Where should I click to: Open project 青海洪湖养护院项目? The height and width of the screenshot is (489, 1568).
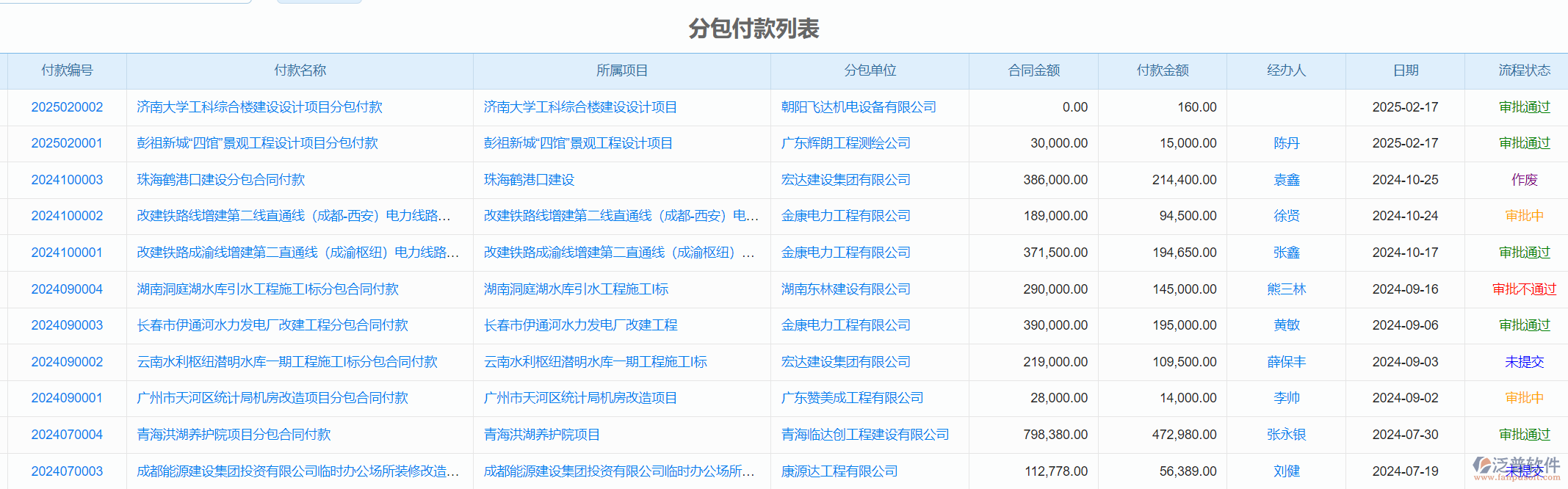pos(542,435)
